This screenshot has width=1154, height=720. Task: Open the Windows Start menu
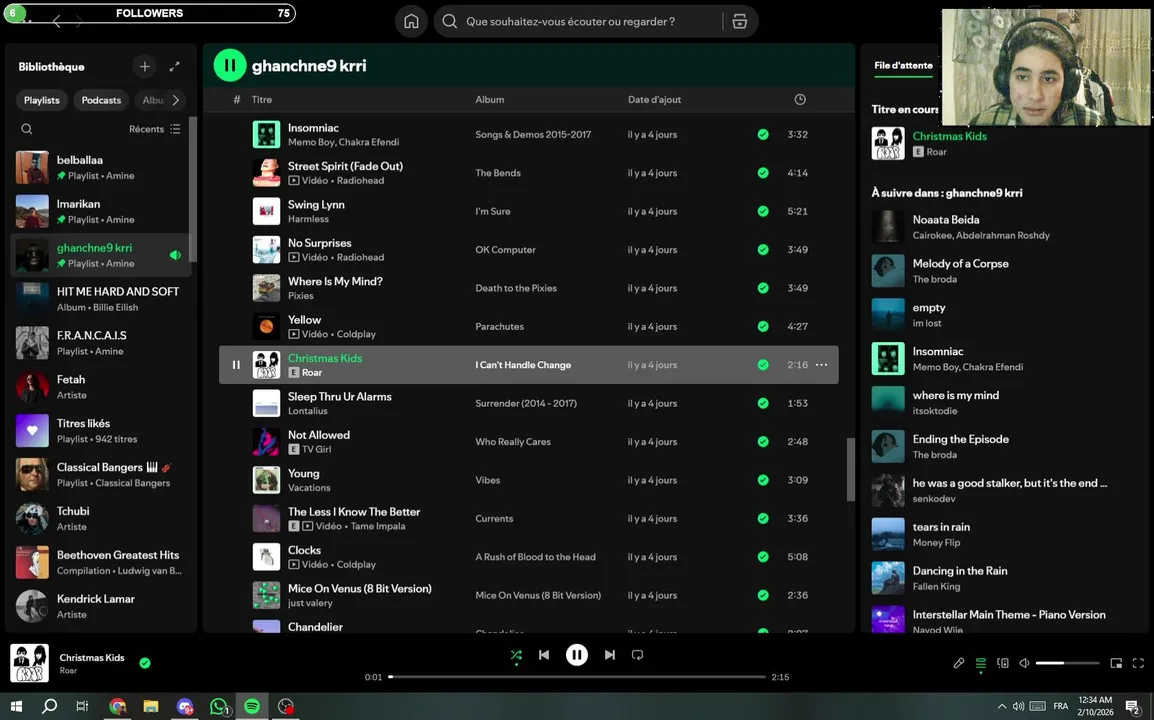[15, 706]
